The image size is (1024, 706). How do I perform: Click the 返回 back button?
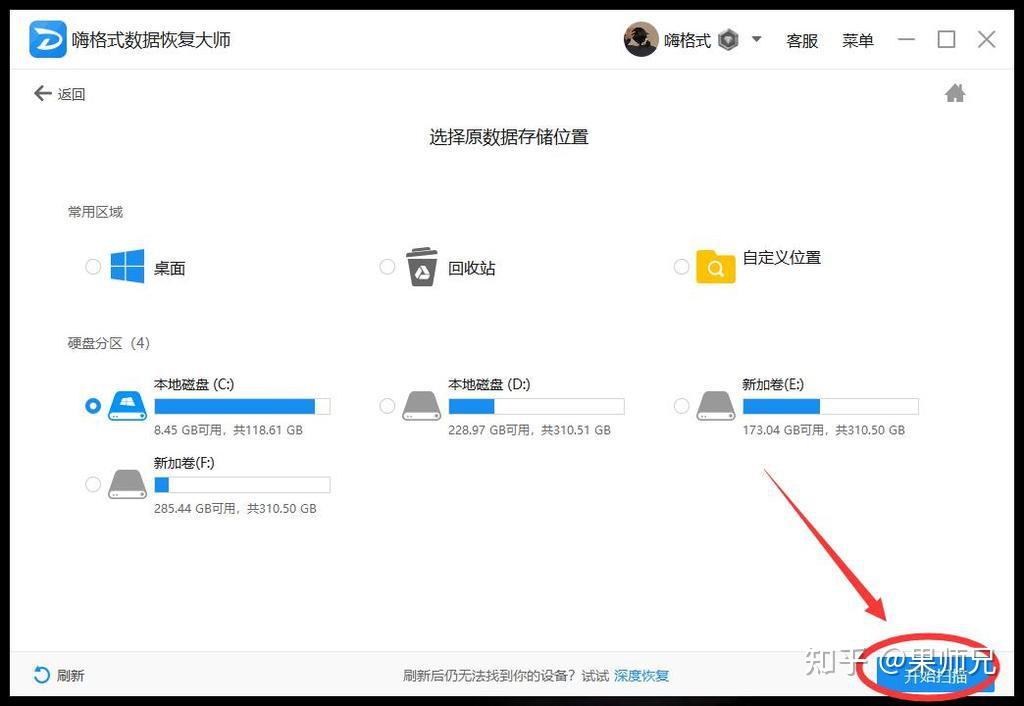click(59, 94)
